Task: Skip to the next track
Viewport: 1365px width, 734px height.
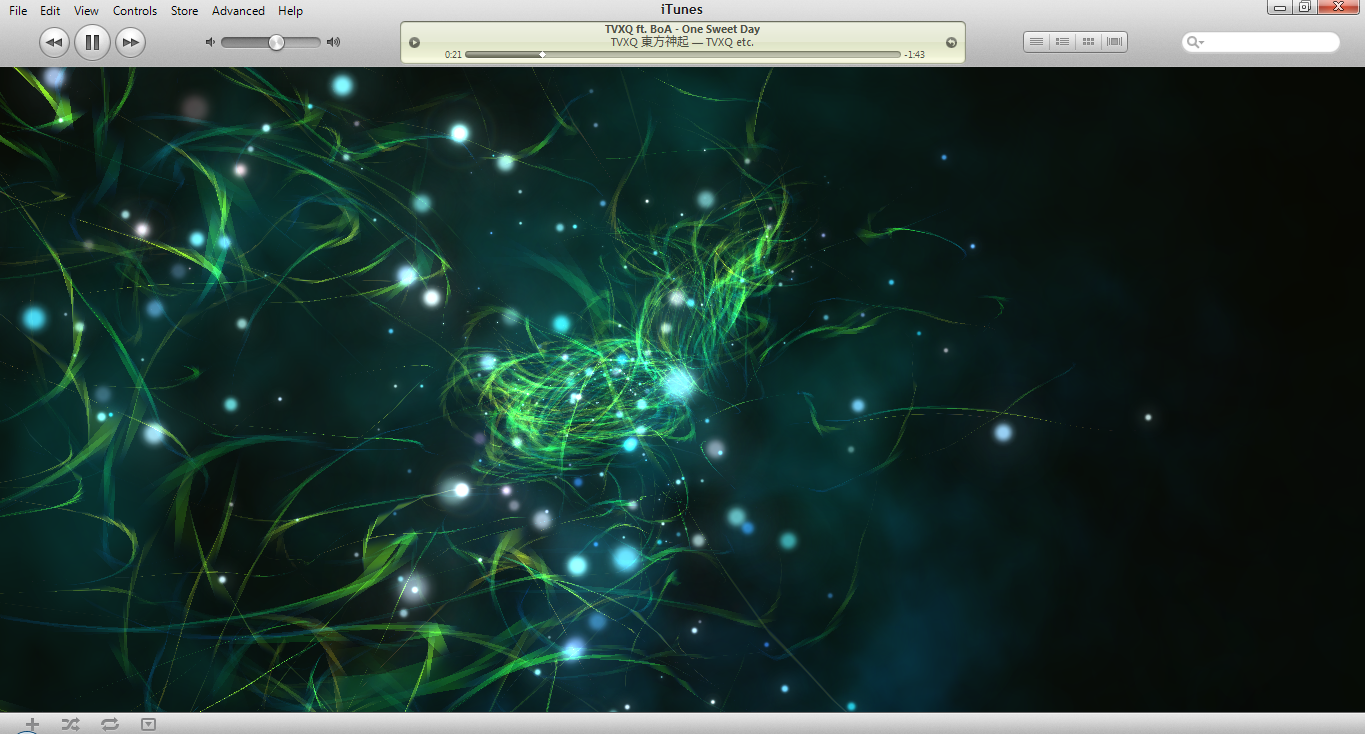Action: pos(130,42)
